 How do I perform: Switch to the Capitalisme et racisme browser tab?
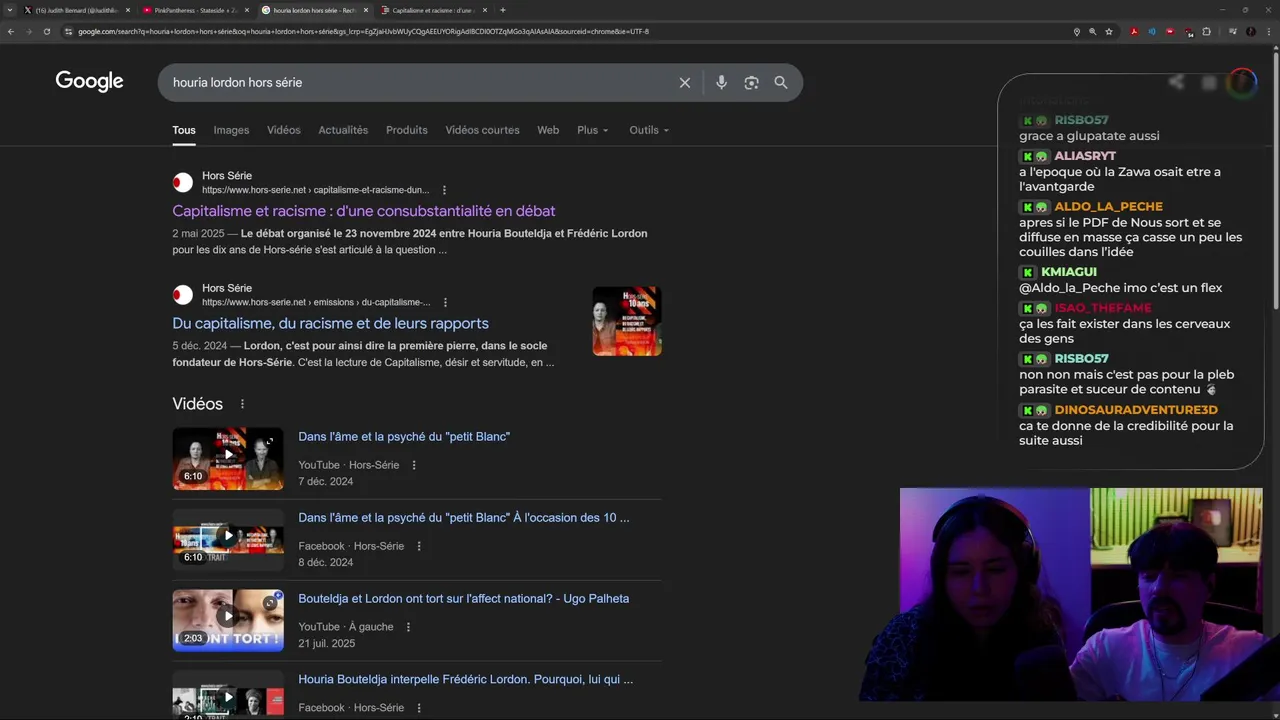[x=432, y=10]
